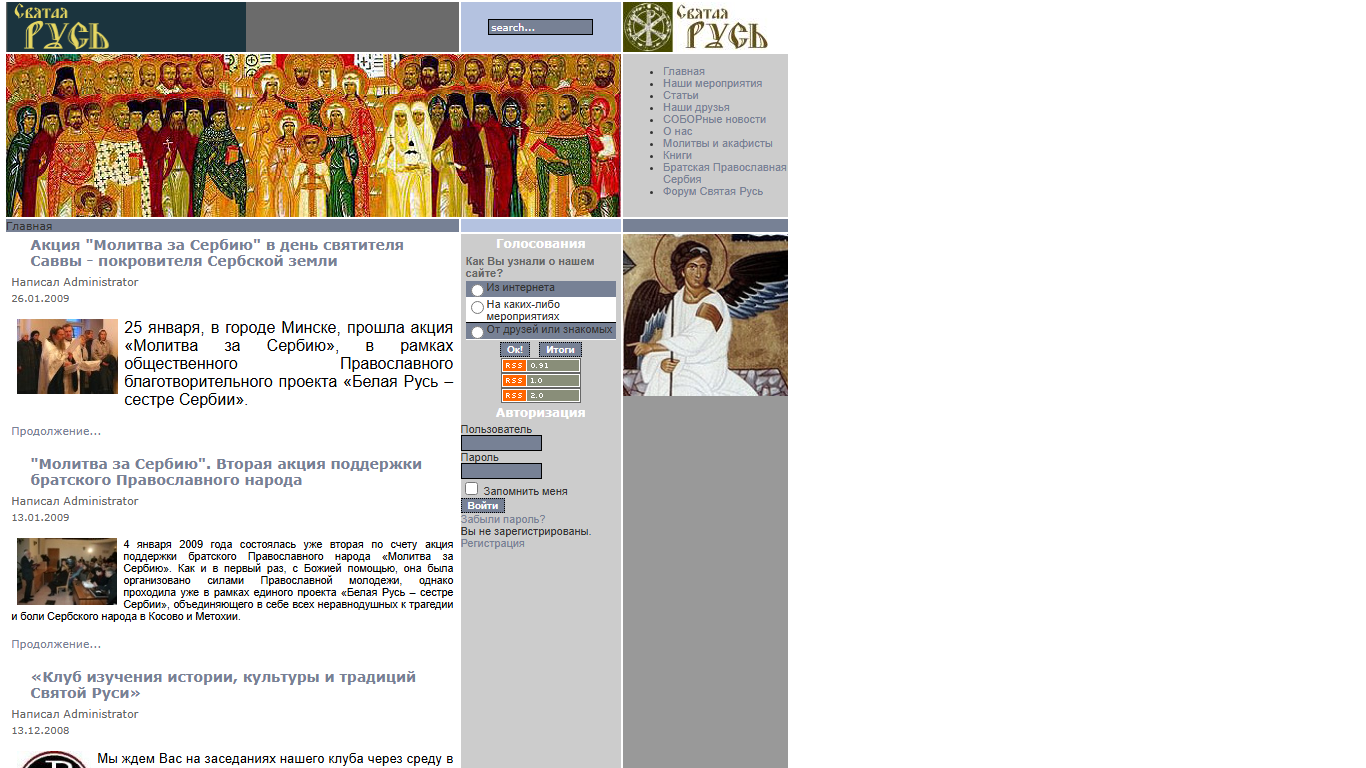
Task: Click the Пароль password field
Action: (x=501, y=471)
